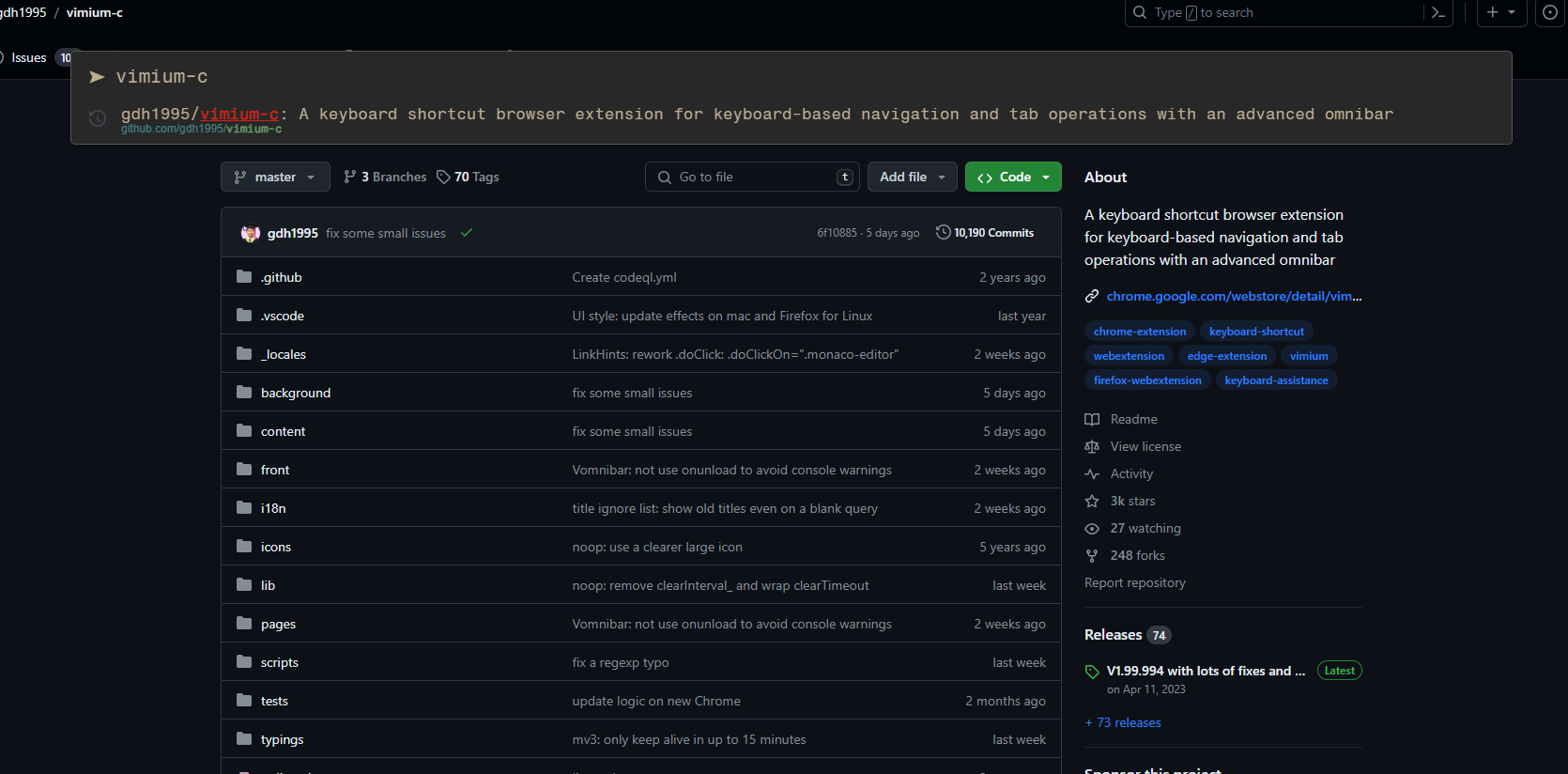Open the content folder icon
Viewport: 1568px width, 774px height.
click(244, 430)
